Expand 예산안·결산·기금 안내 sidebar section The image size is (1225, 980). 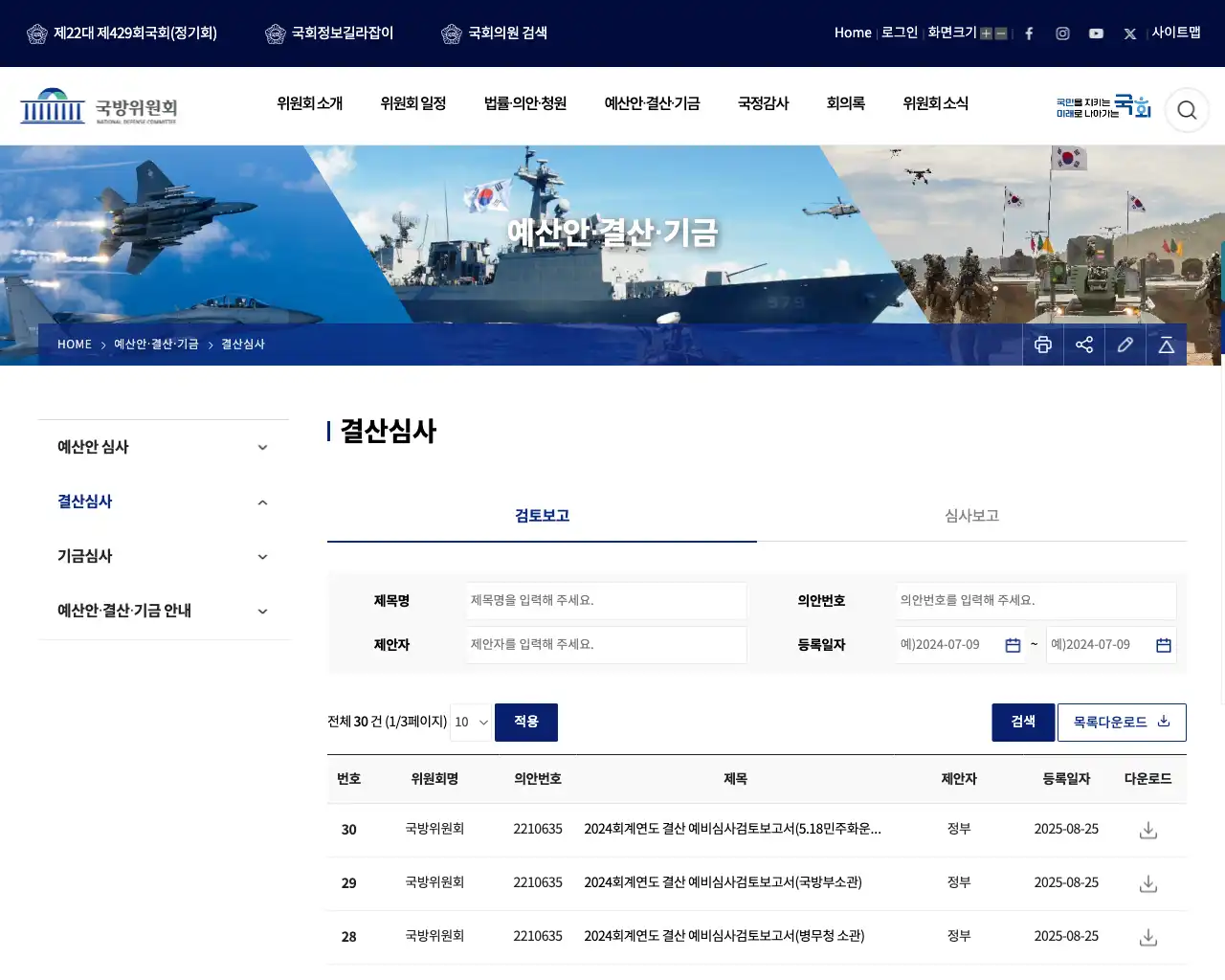point(164,611)
